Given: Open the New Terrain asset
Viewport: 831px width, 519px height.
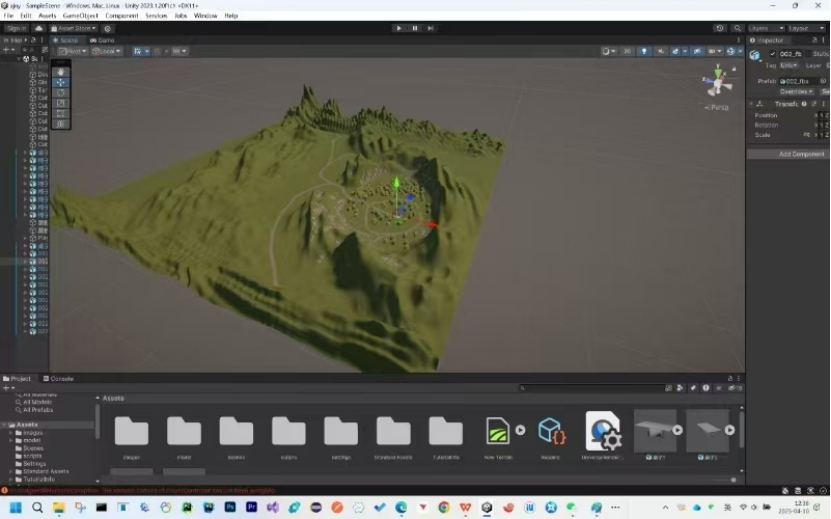Looking at the screenshot, I should coord(497,432).
